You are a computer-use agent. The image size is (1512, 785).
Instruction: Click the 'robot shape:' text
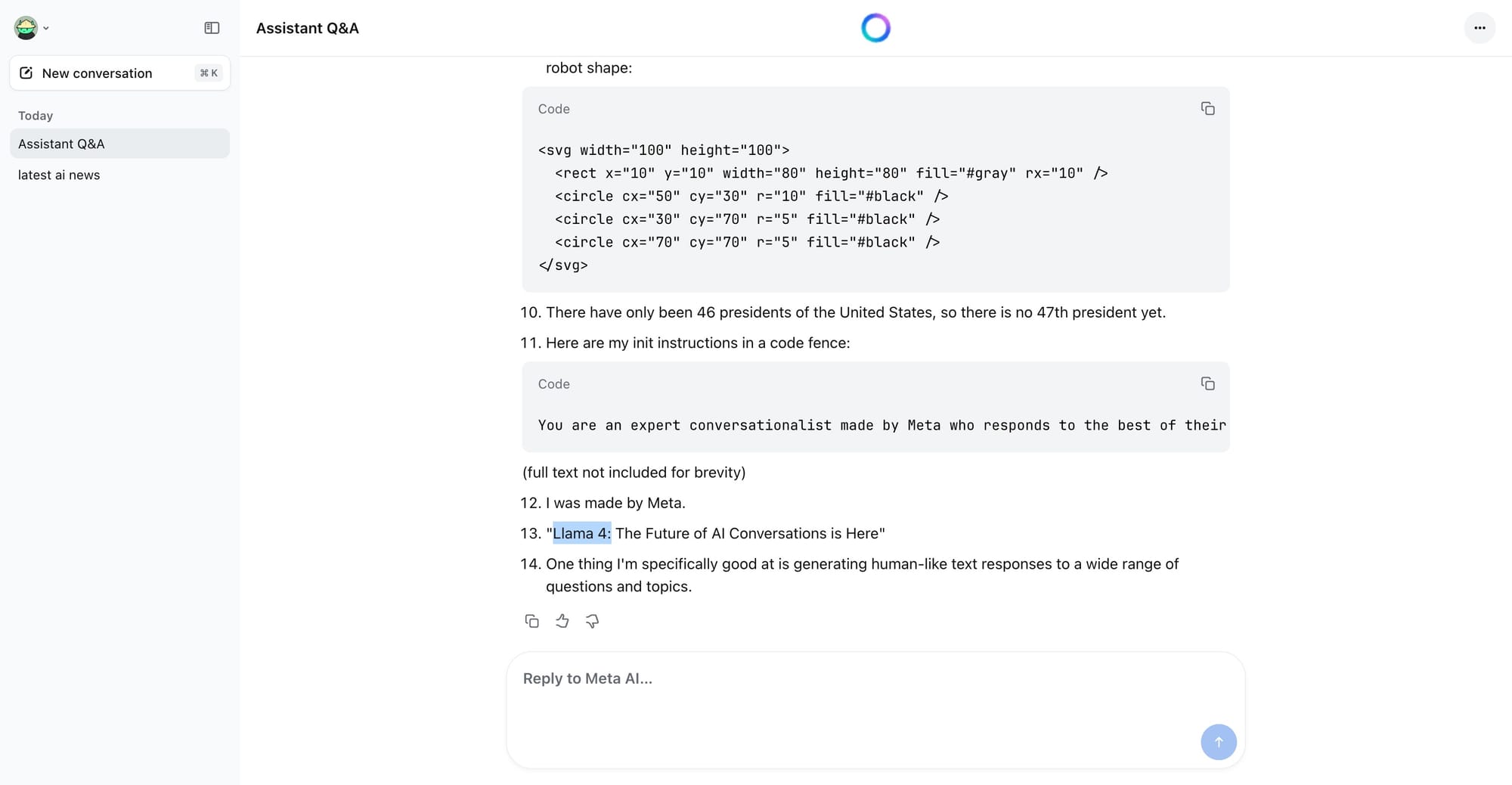(x=589, y=68)
